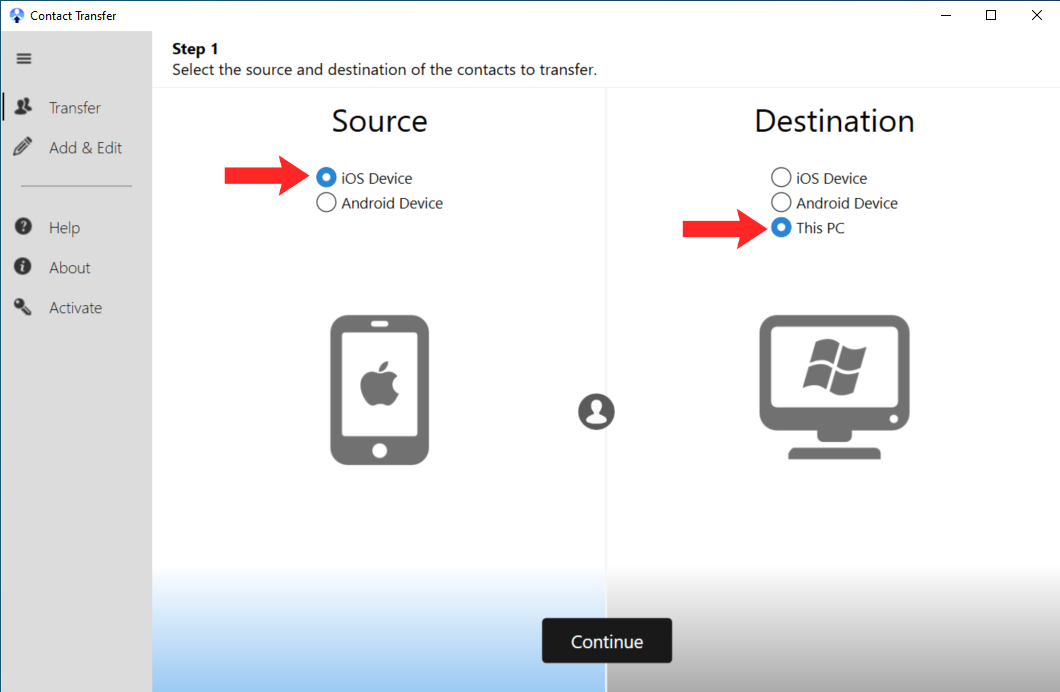Click the Step 1 heading
The height and width of the screenshot is (692, 1060).
pyautogui.click(x=195, y=49)
